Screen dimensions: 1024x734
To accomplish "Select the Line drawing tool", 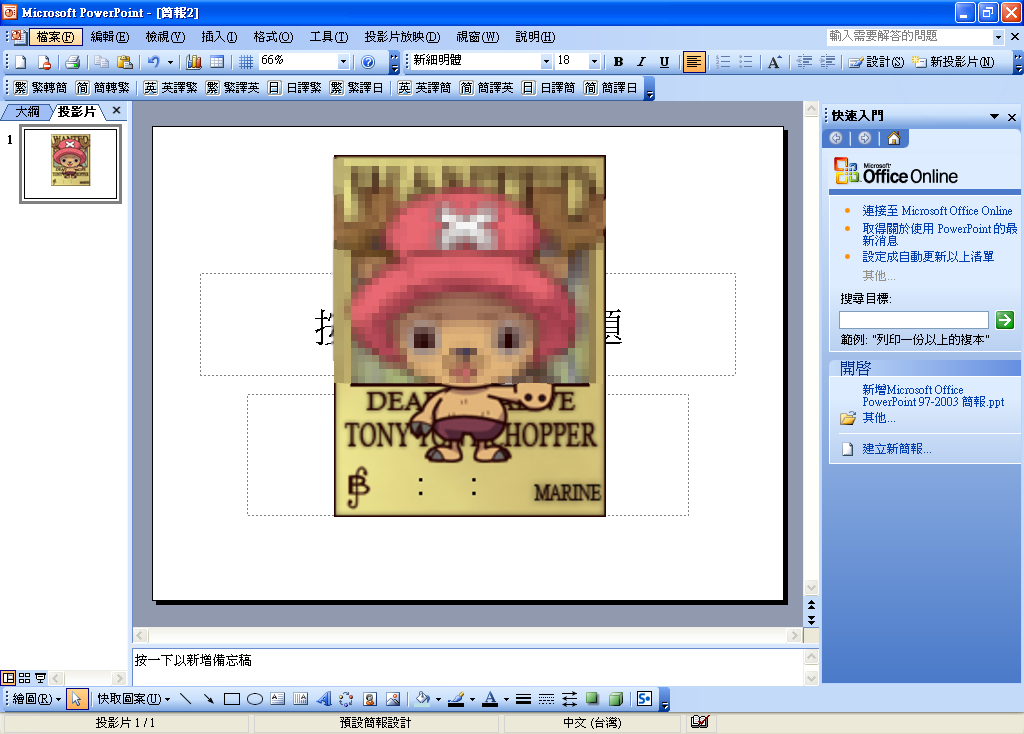I will 185,699.
